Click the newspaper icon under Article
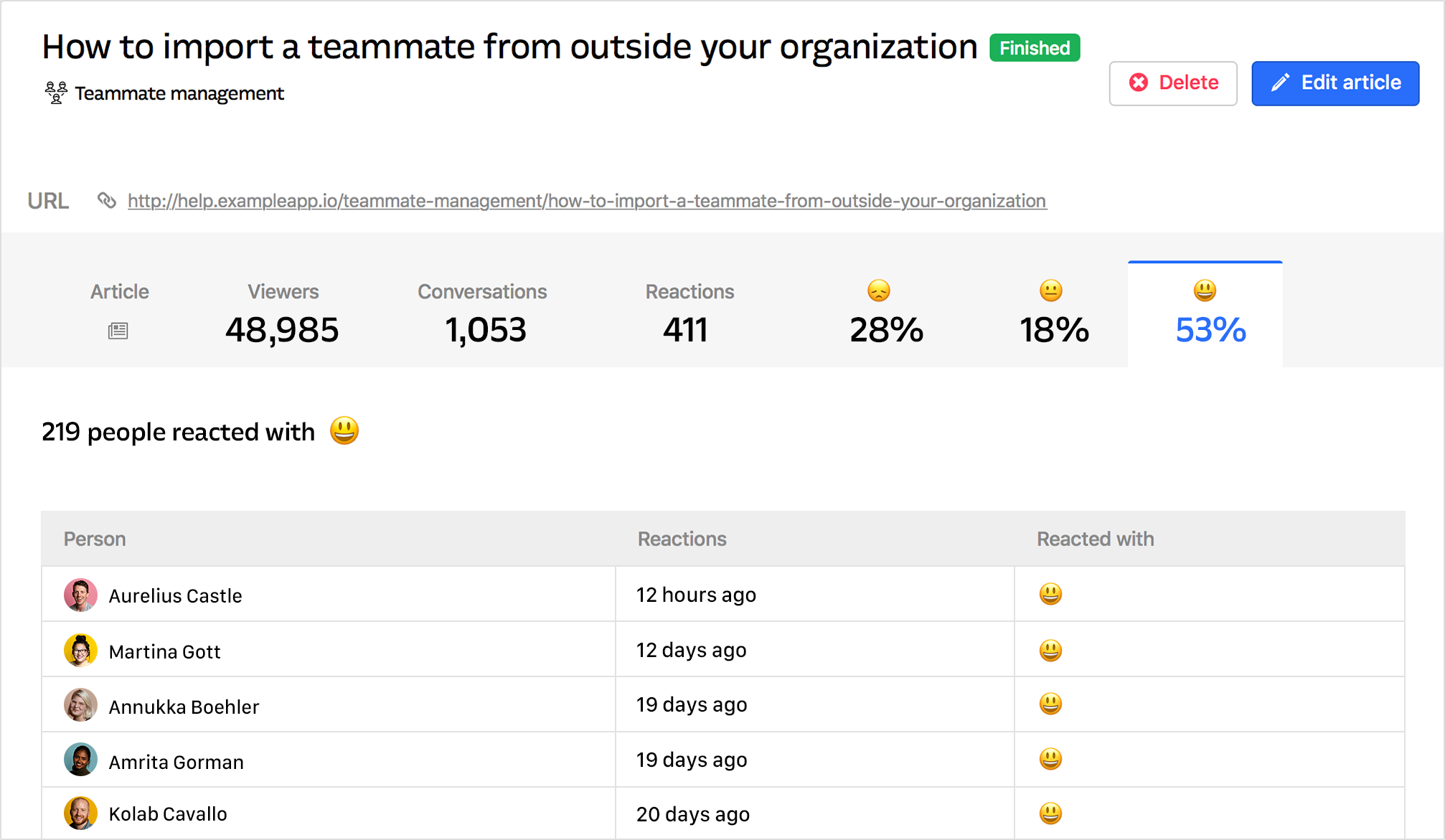 pyautogui.click(x=118, y=331)
